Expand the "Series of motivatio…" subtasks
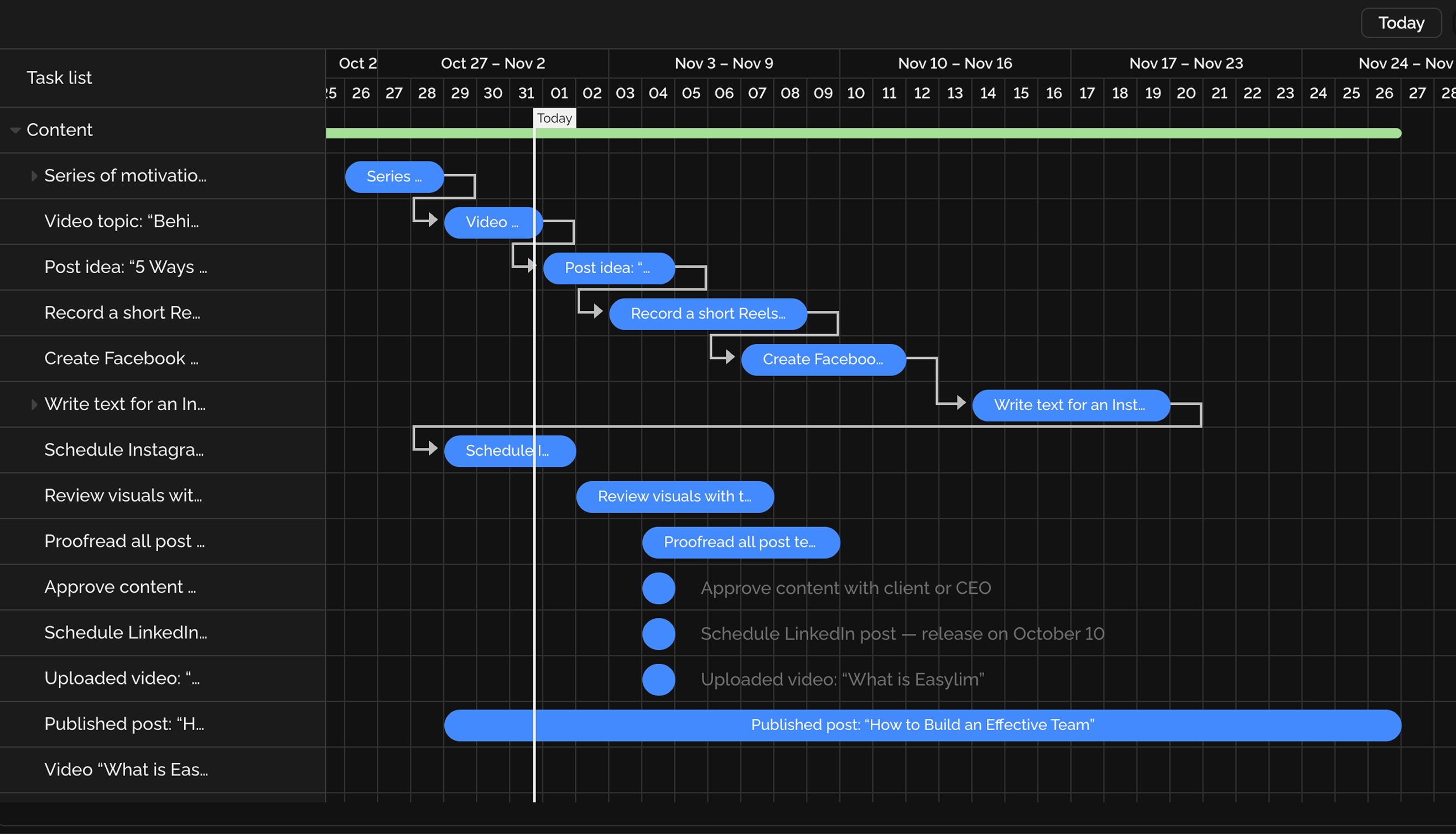 (x=34, y=176)
